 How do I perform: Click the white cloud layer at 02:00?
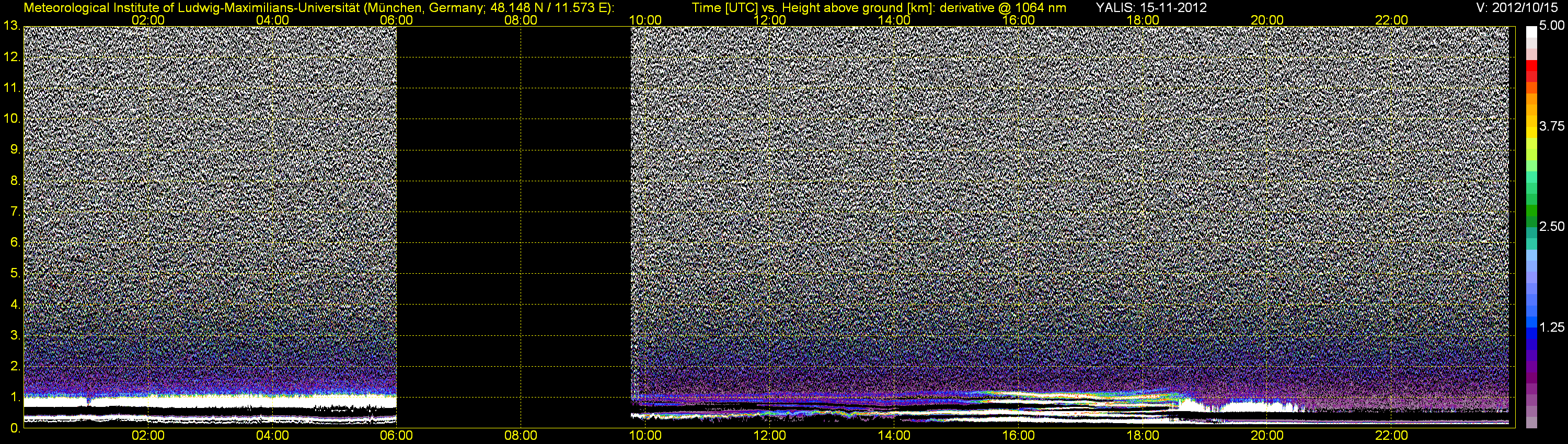point(148,401)
